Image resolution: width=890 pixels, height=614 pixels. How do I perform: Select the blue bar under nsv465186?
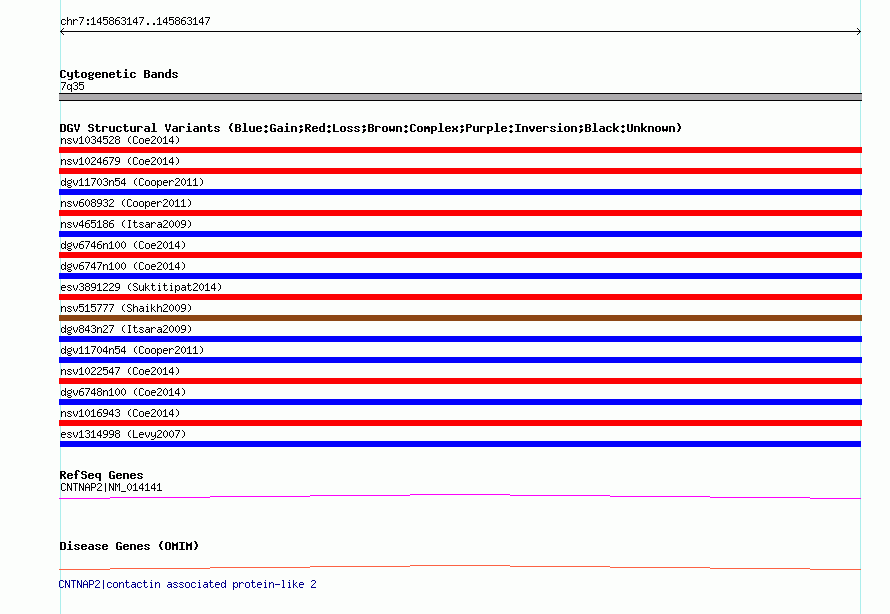[460, 234]
